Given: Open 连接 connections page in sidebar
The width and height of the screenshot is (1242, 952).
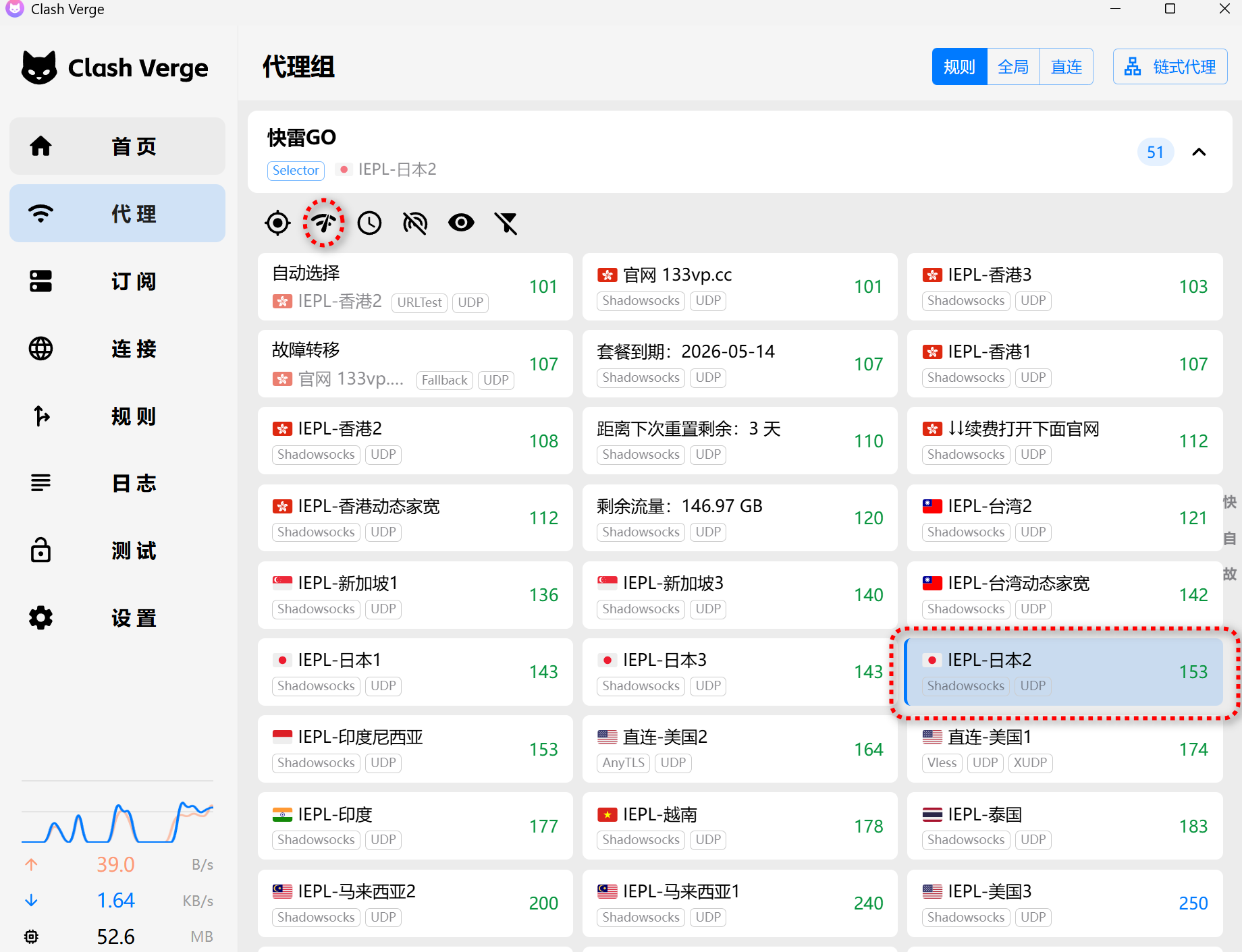Looking at the screenshot, I should point(117,349).
